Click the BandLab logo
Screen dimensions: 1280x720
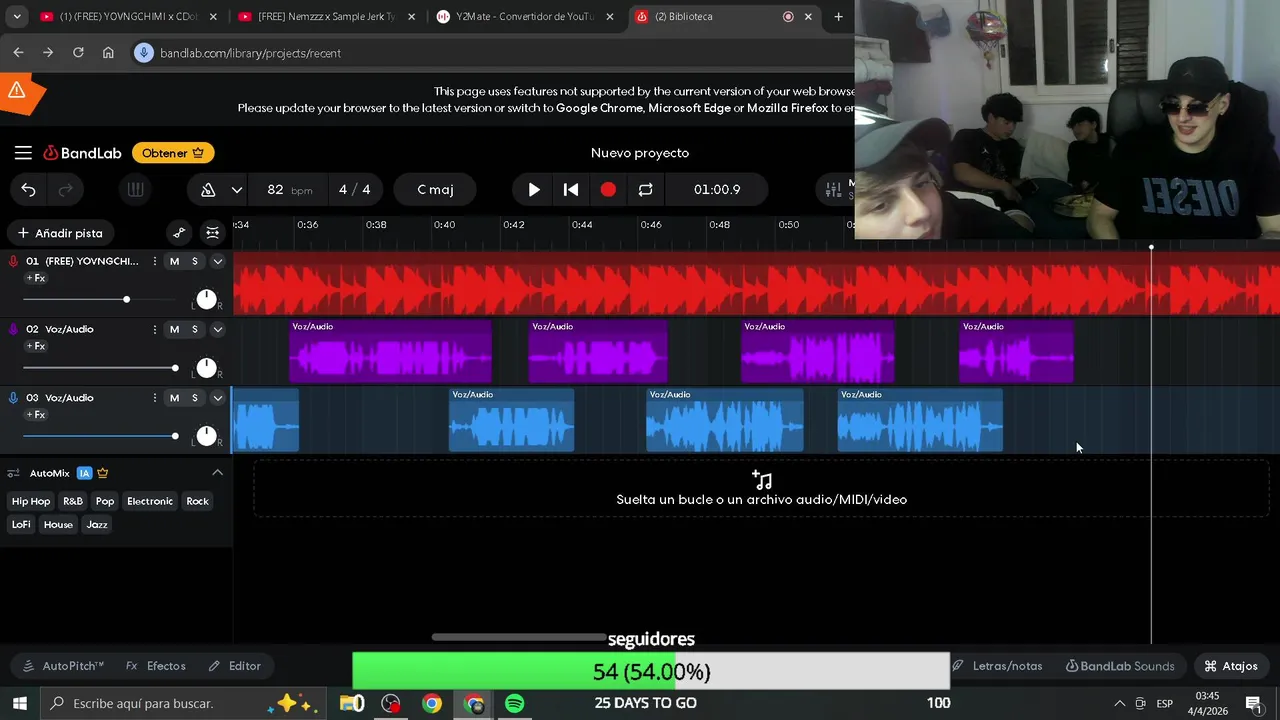[x=82, y=153]
